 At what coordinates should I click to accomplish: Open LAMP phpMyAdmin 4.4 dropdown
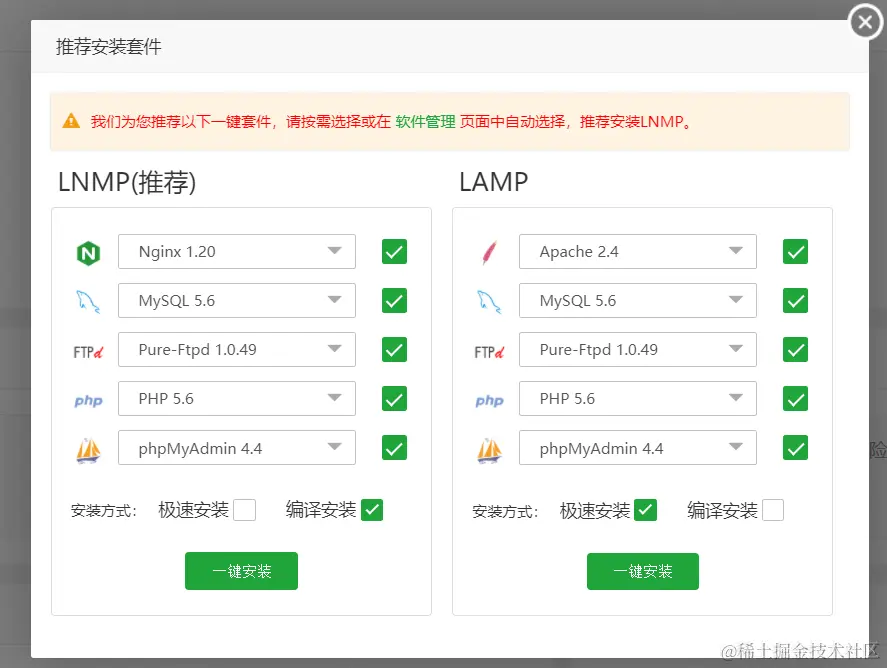pyautogui.click(x=638, y=447)
